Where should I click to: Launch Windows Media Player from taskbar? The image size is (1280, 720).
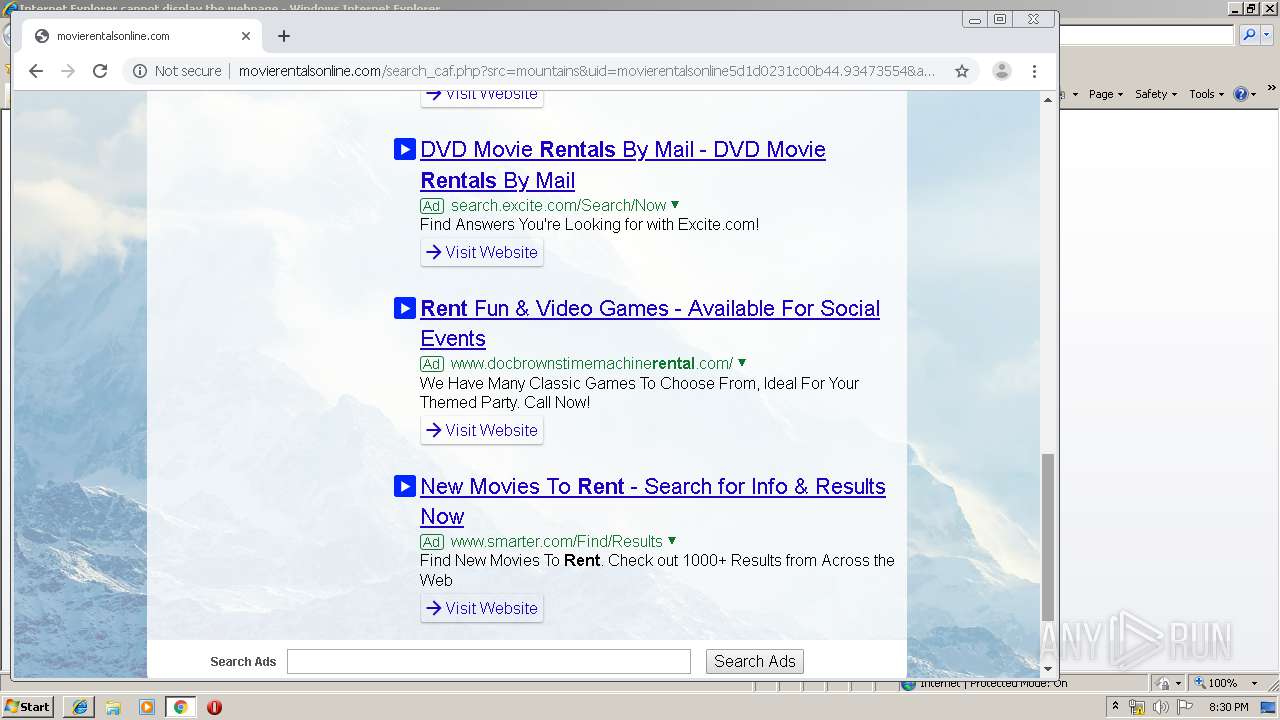pos(147,707)
